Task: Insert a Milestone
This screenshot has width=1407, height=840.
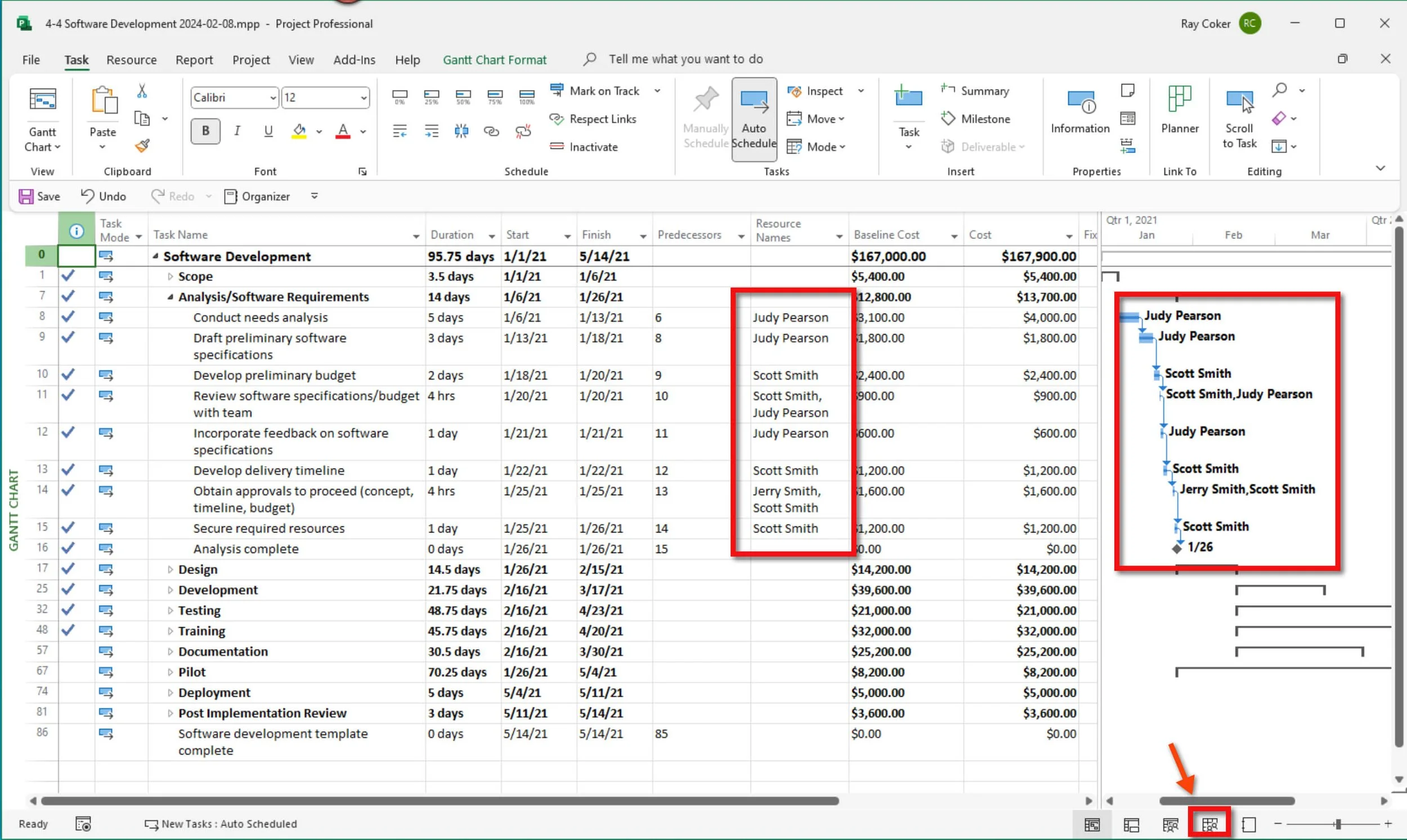Action: (x=975, y=119)
